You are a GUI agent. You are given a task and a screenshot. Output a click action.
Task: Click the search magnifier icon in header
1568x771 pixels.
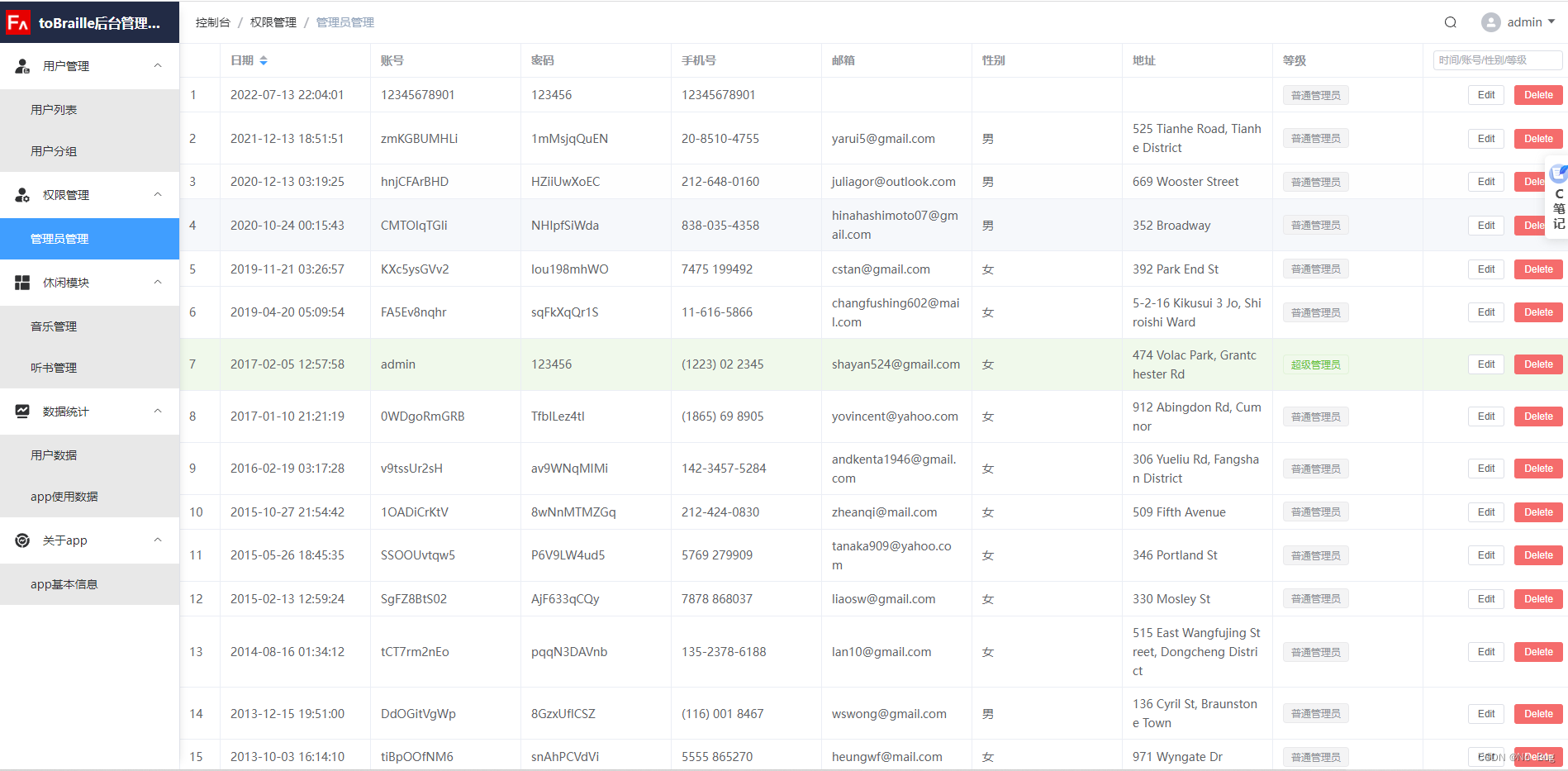coord(1450,22)
